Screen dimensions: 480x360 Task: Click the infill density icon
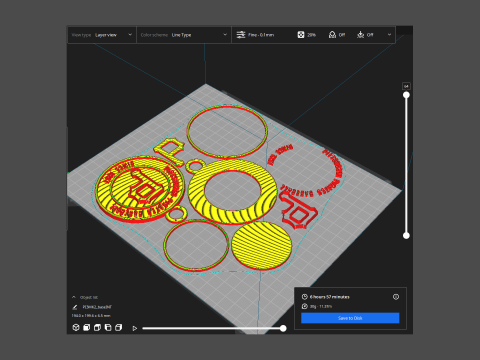coord(301,35)
